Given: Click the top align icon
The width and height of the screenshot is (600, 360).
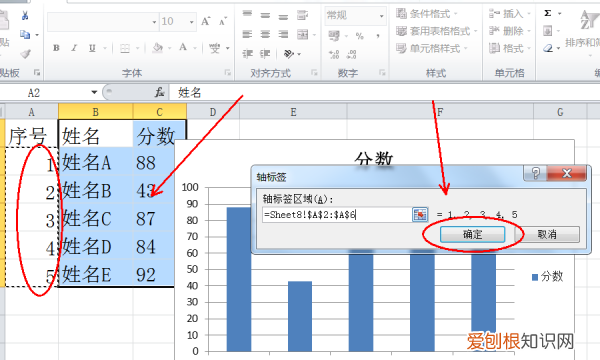Looking at the screenshot, I should point(247,15).
